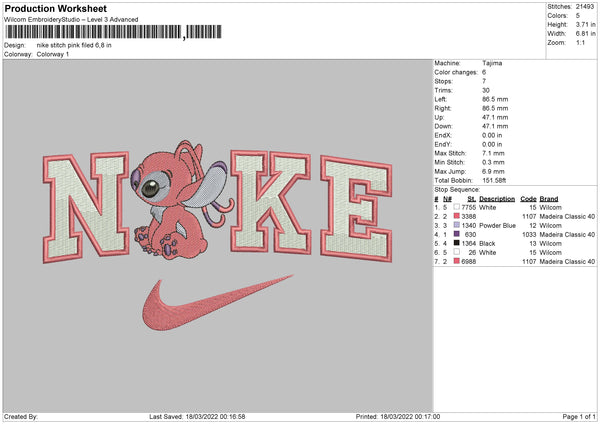Image resolution: width=600 pixels, height=424 pixels.
Task: Click code 12 in the Powder Blue row
Action: (533, 225)
